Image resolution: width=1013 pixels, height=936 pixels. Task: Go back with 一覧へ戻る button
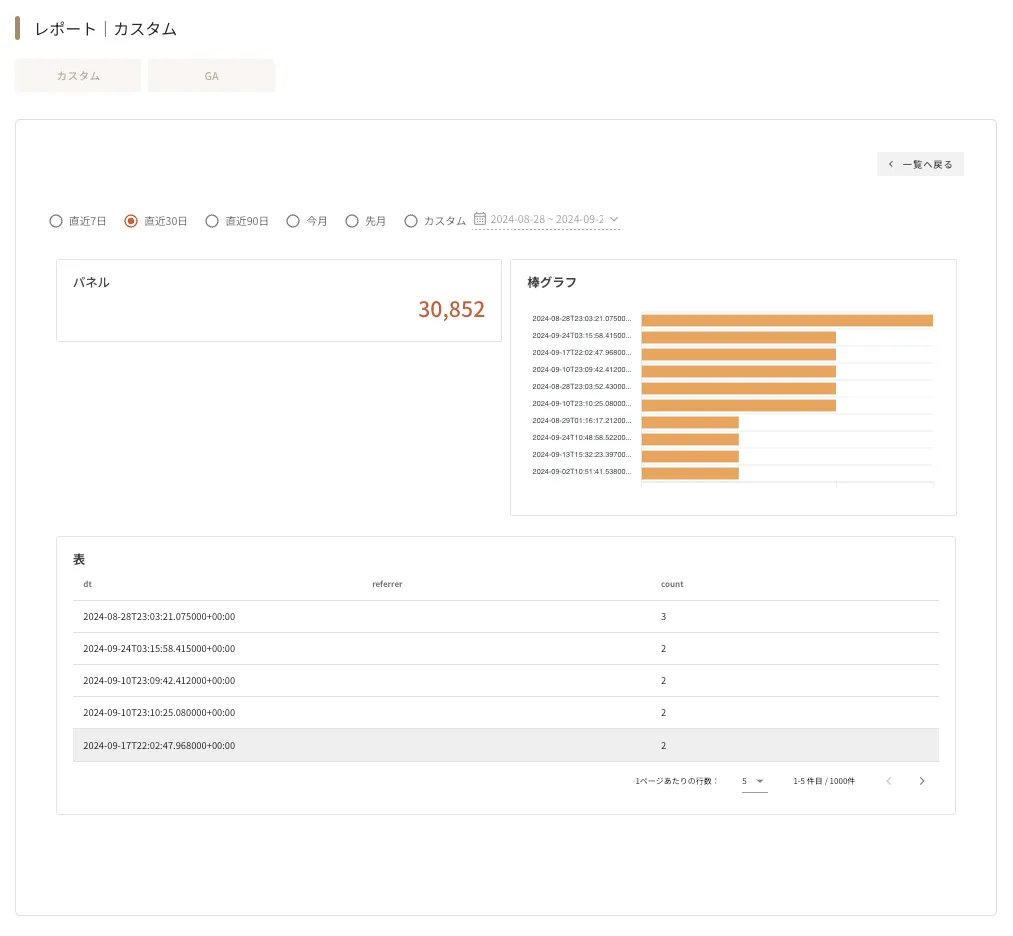pos(920,164)
